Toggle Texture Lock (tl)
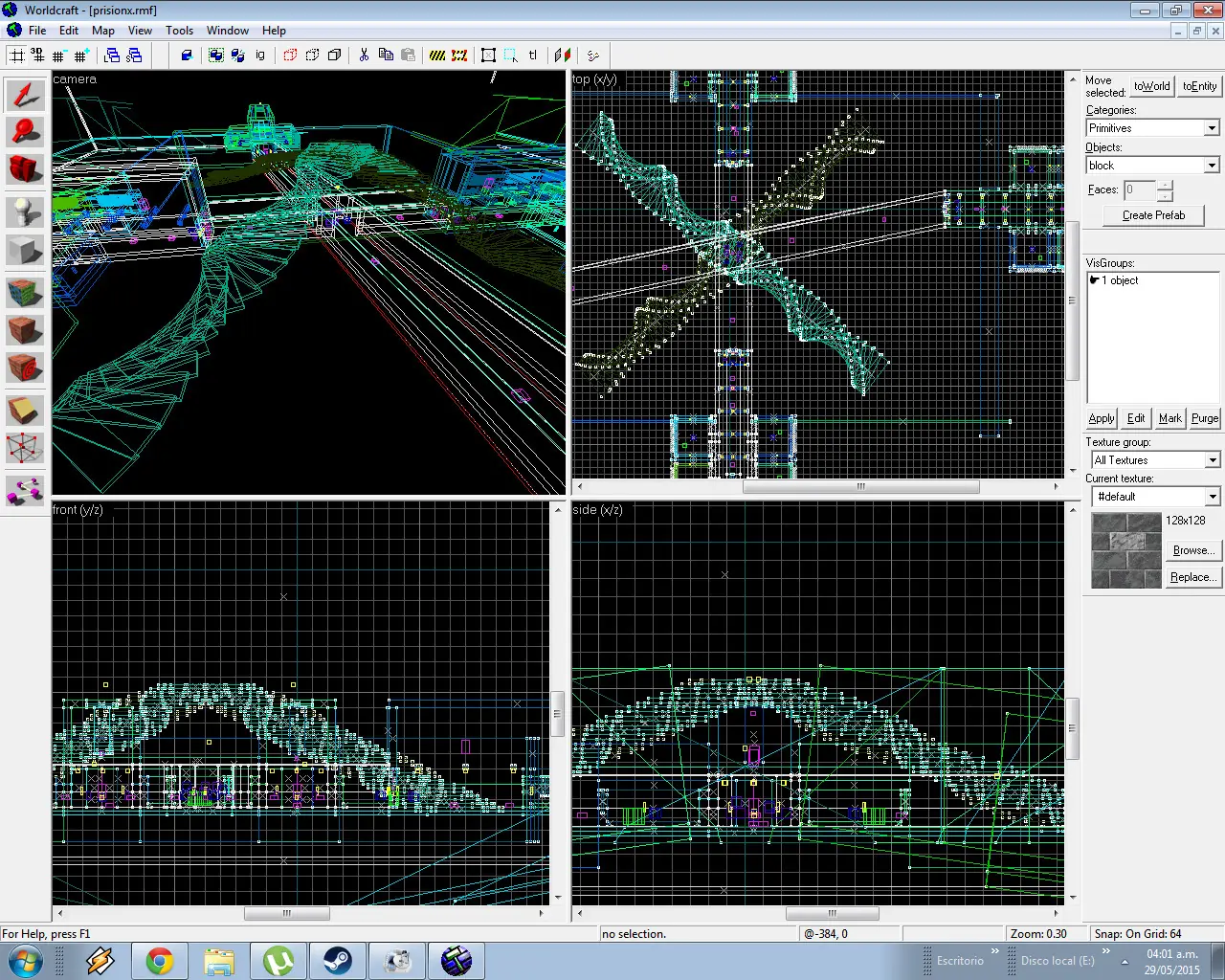 533,56
